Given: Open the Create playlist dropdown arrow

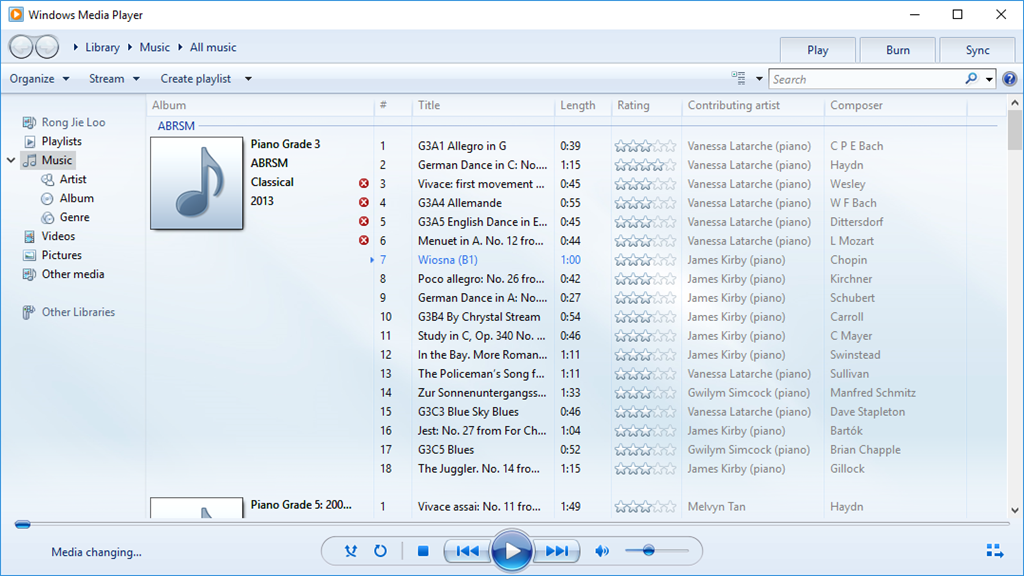Looking at the screenshot, I should [248, 79].
